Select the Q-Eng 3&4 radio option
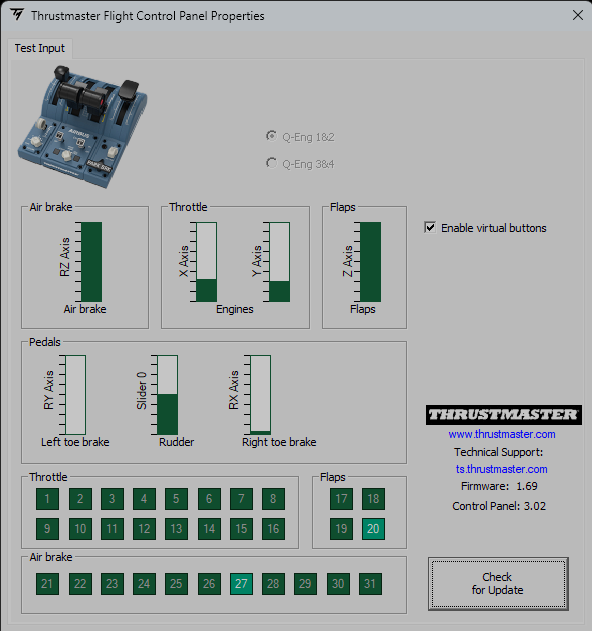The image size is (592, 631). tap(271, 163)
